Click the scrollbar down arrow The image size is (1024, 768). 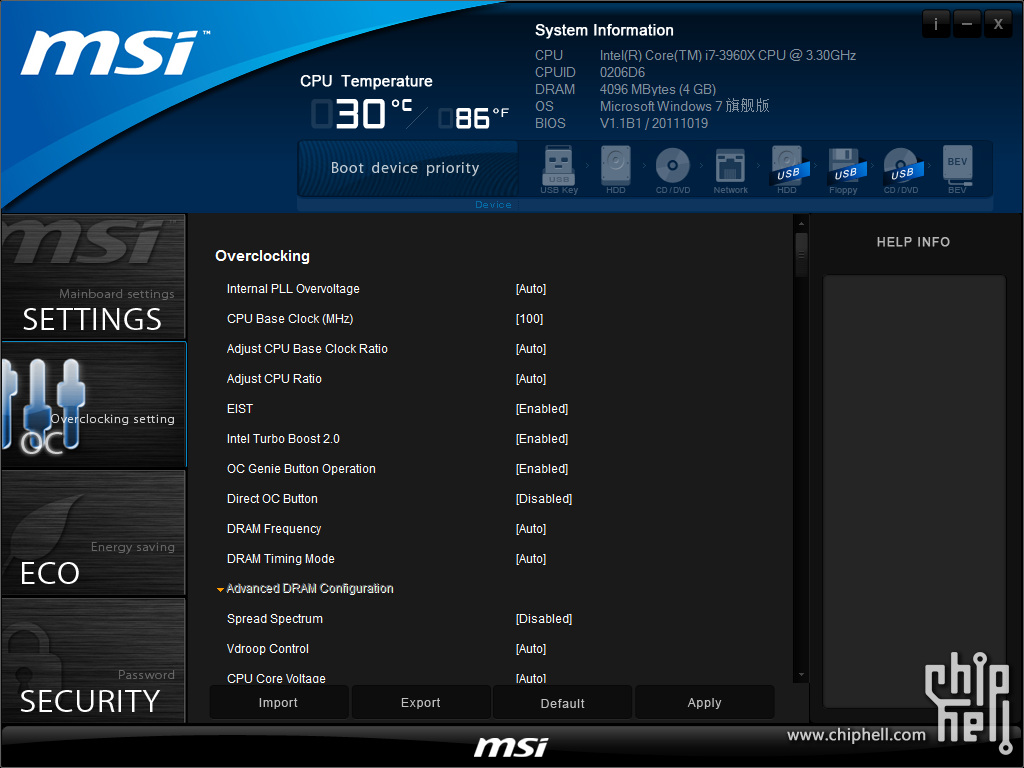click(801, 675)
